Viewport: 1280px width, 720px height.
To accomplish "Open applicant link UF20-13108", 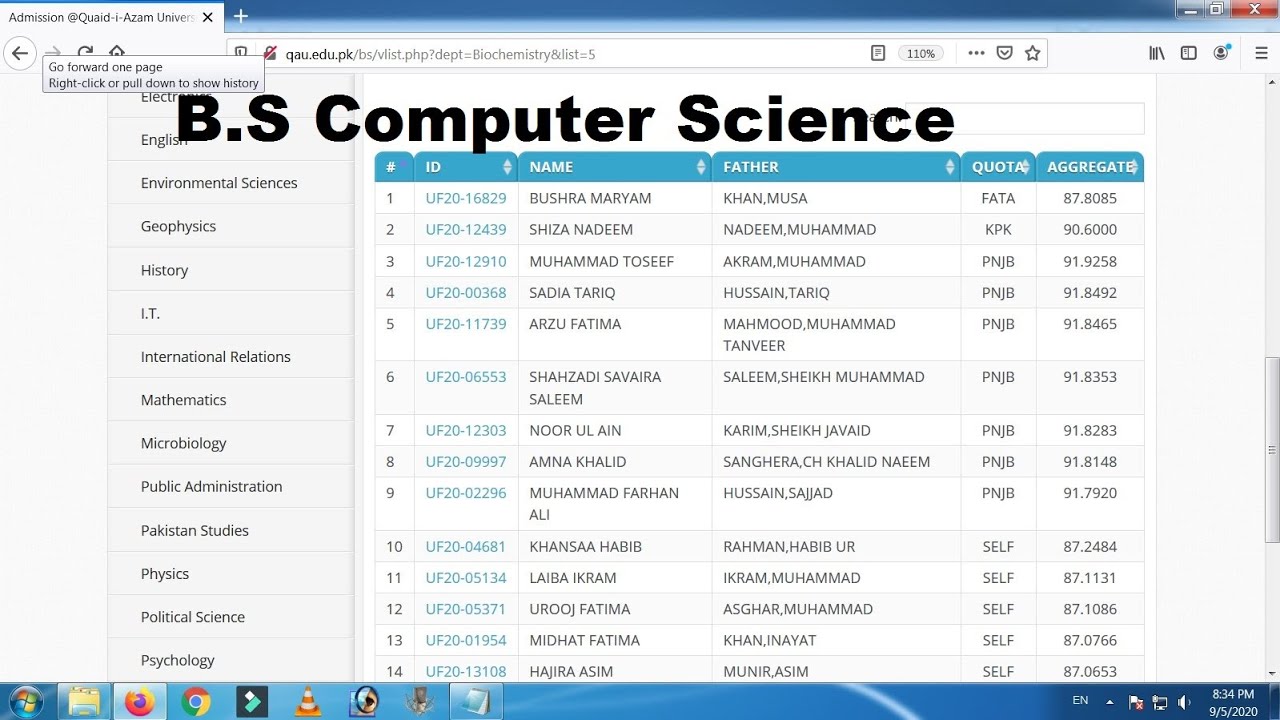I will click(466, 671).
